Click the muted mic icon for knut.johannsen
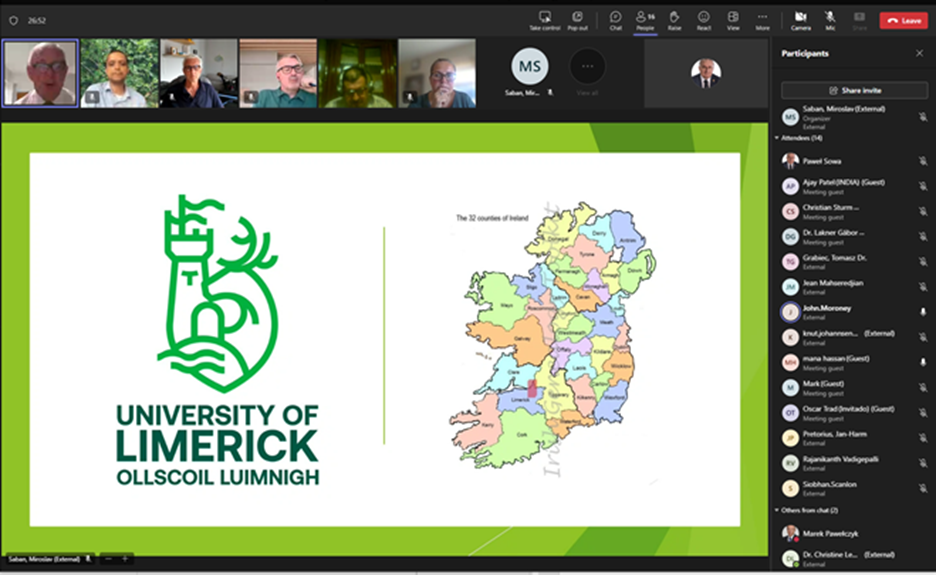Viewport: 936px width, 575px height. [923, 337]
